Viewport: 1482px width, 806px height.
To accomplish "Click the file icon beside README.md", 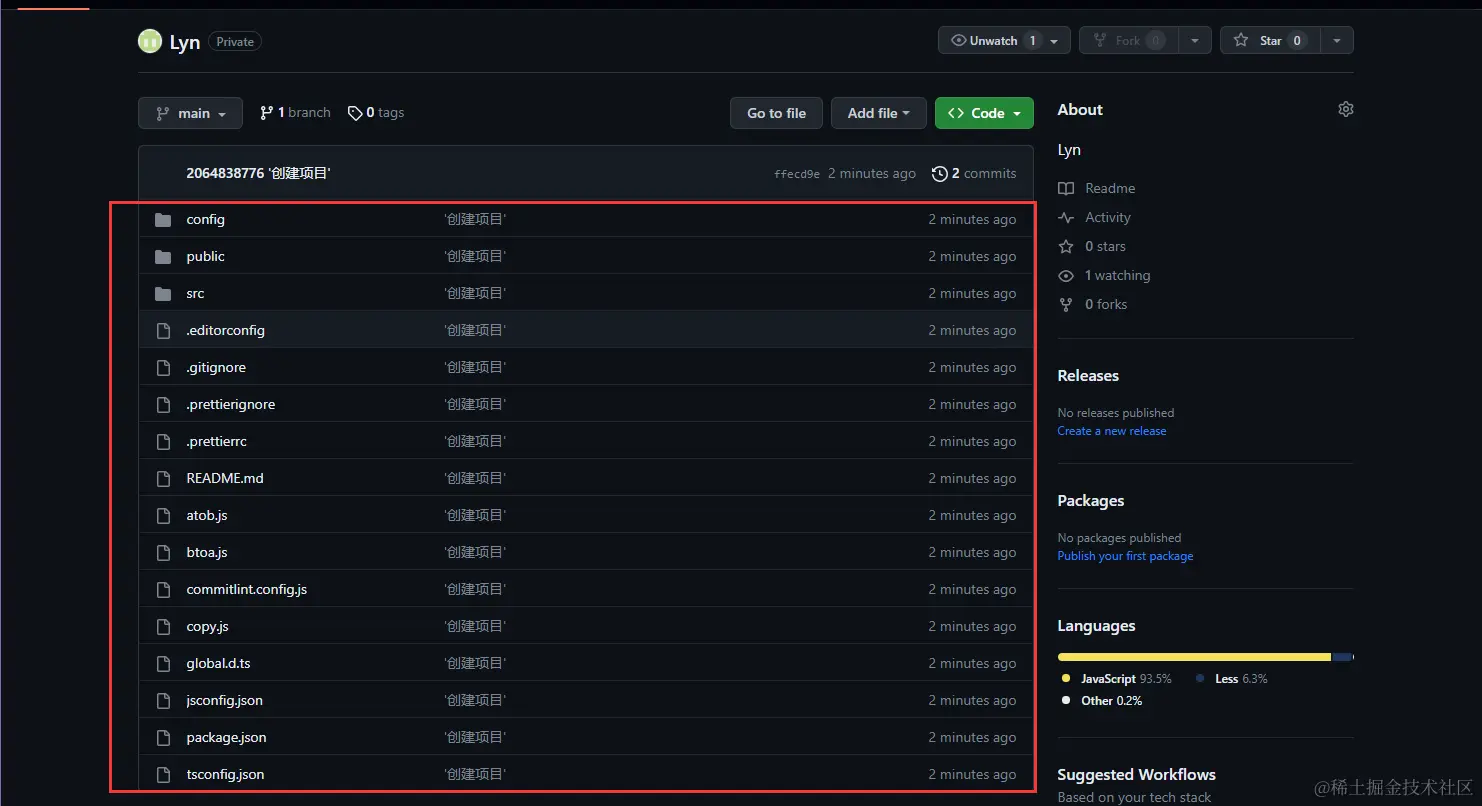I will click(x=163, y=479).
